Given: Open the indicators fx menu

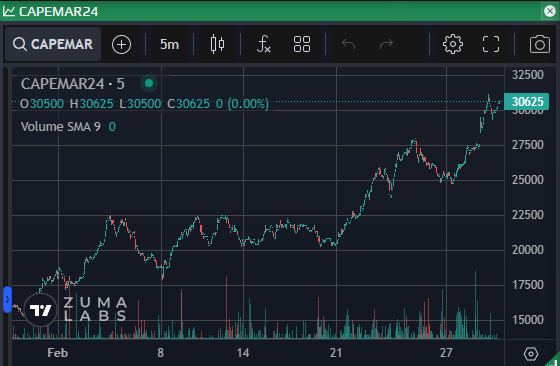Looking at the screenshot, I should [x=264, y=44].
